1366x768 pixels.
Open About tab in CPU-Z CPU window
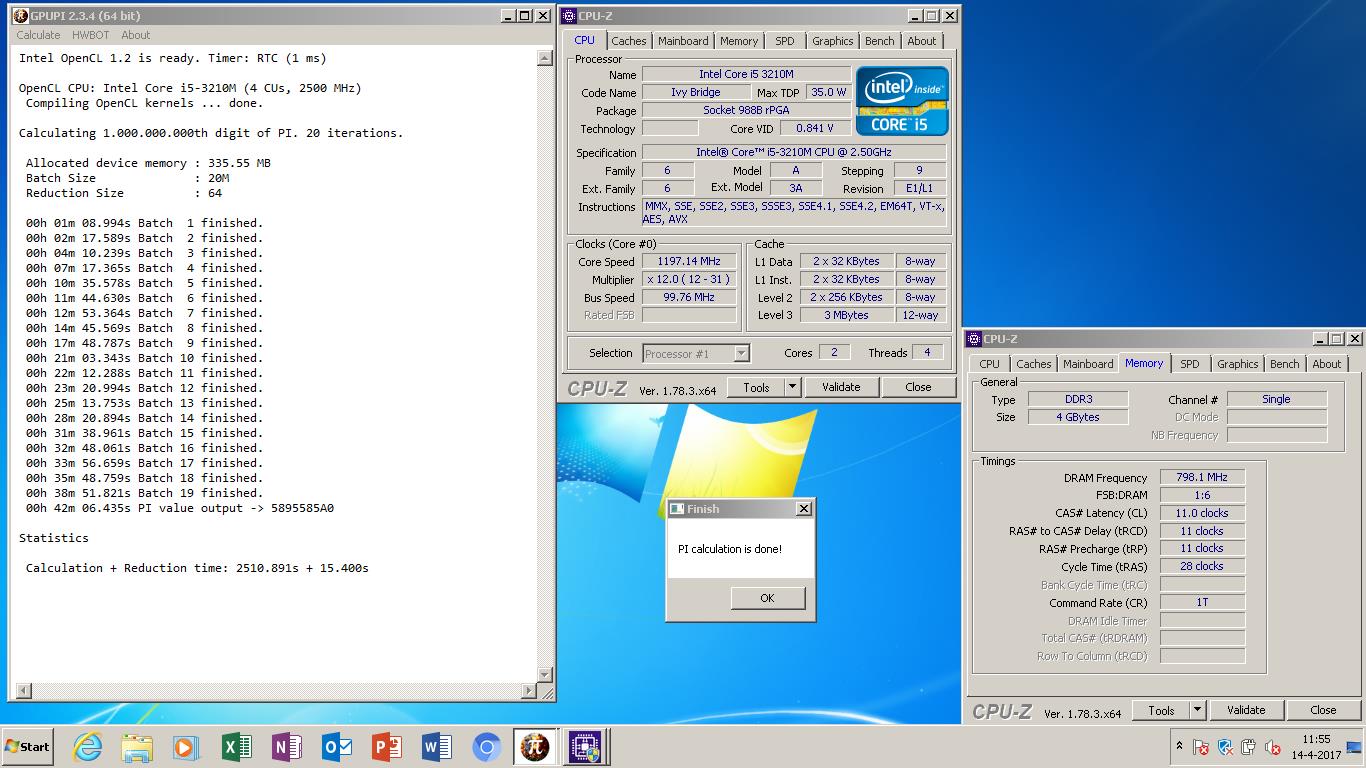pyautogui.click(x=922, y=41)
